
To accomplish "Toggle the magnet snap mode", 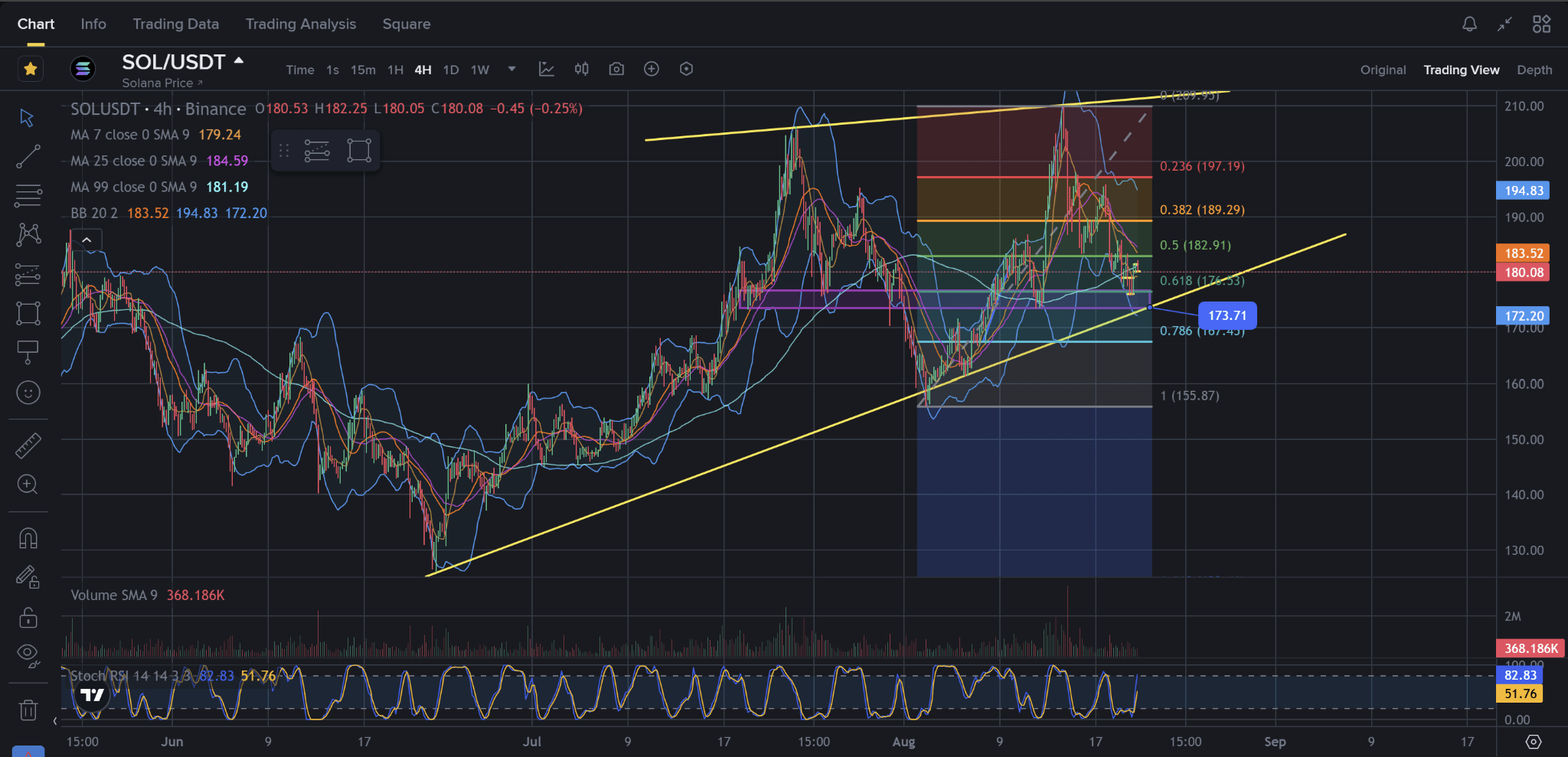I will pyautogui.click(x=28, y=538).
